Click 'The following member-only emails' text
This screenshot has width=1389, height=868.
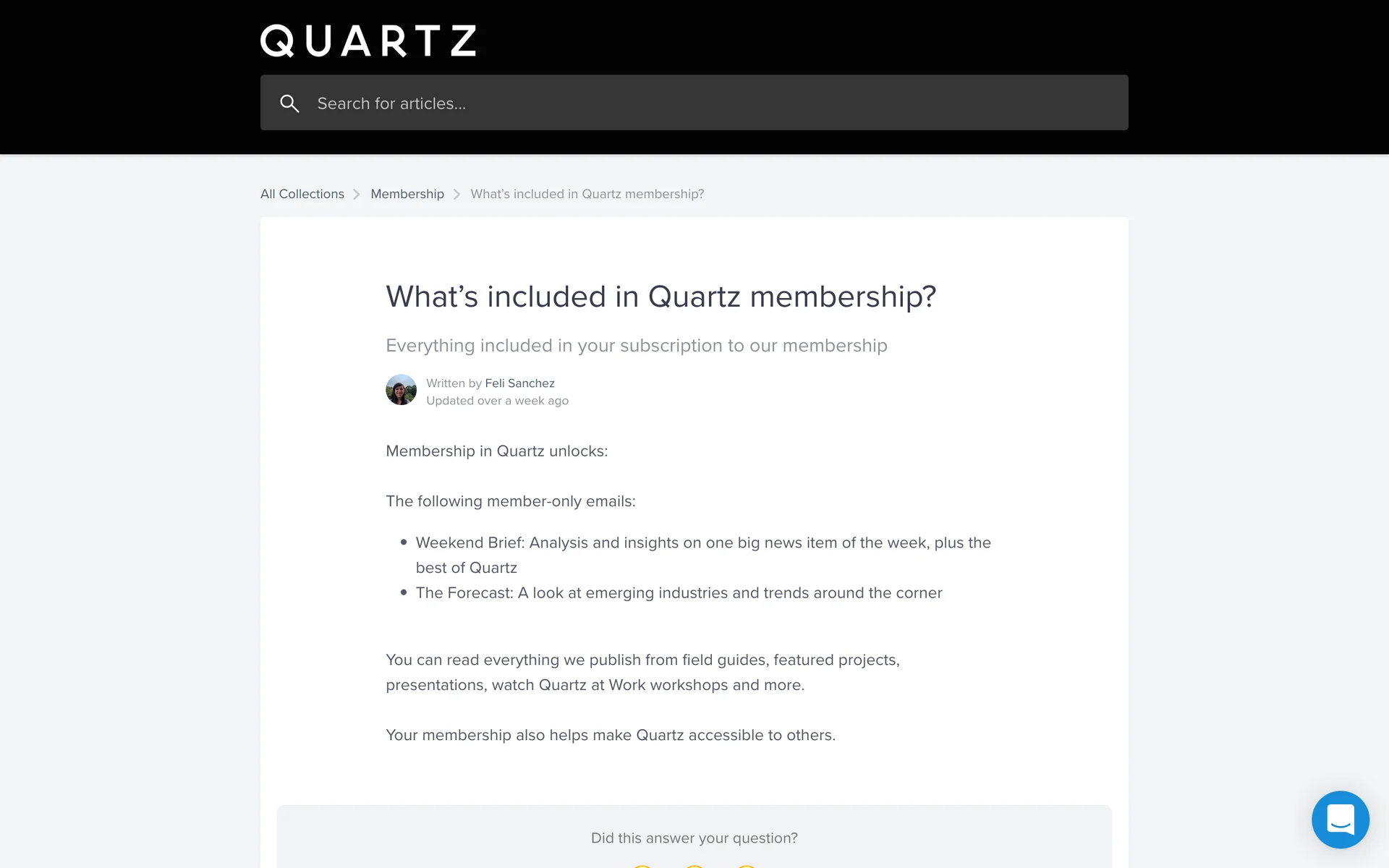[510, 501]
